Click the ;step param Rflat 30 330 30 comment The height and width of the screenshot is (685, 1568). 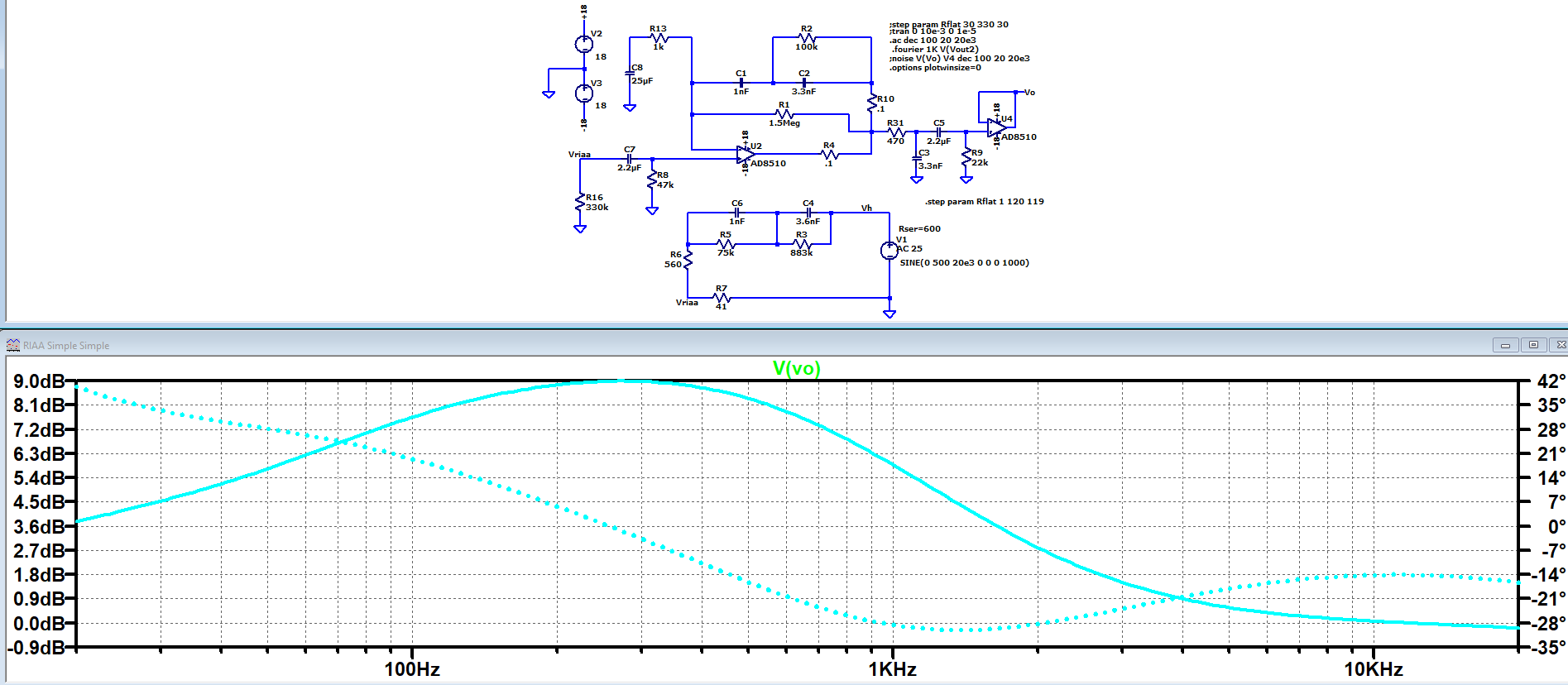point(949,24)
